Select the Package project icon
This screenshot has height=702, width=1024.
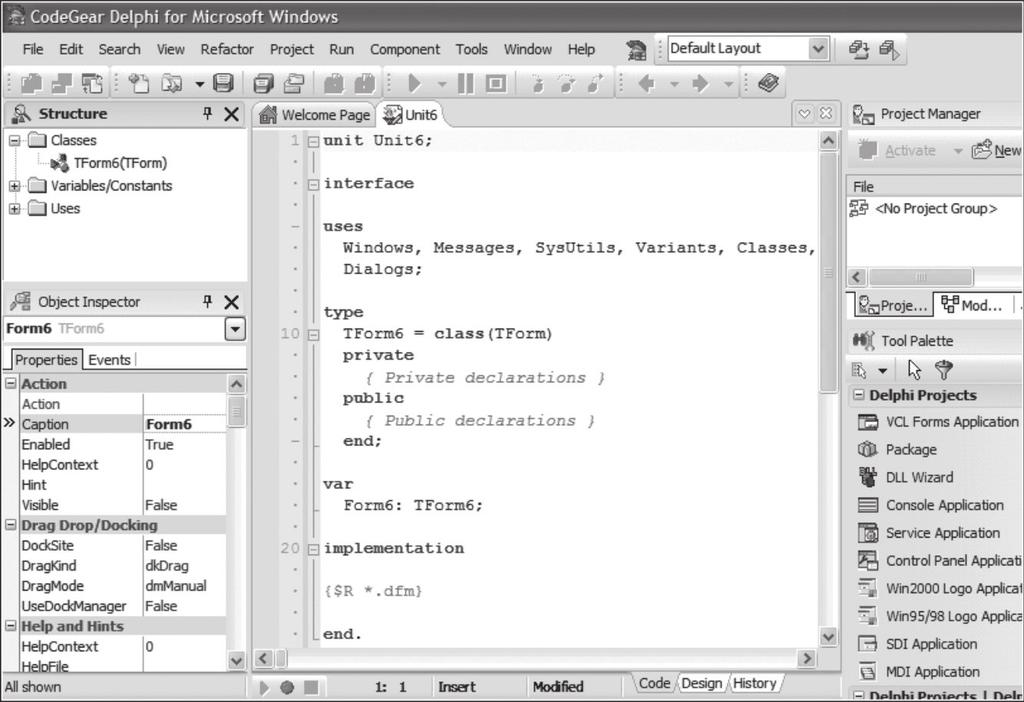point(867,449)
